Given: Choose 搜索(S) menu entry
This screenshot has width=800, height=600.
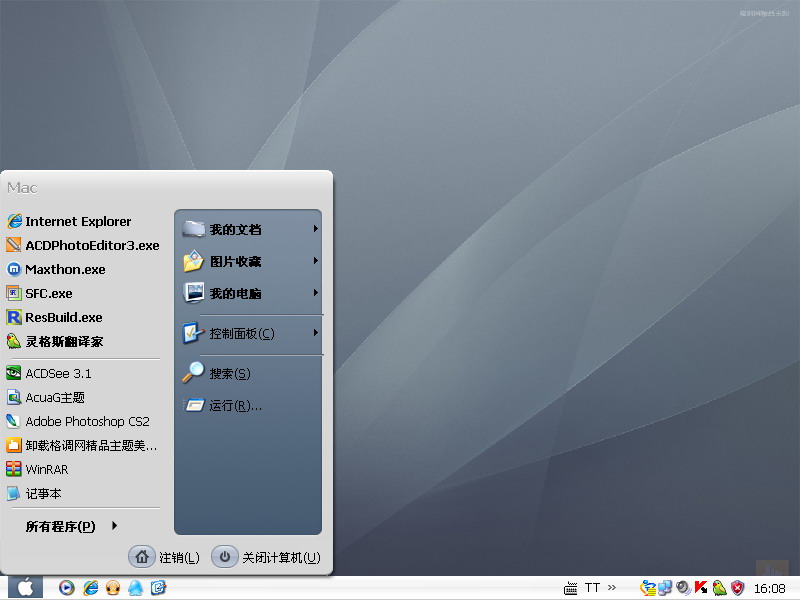Looking at the screenshot, I should pos(248,373).
